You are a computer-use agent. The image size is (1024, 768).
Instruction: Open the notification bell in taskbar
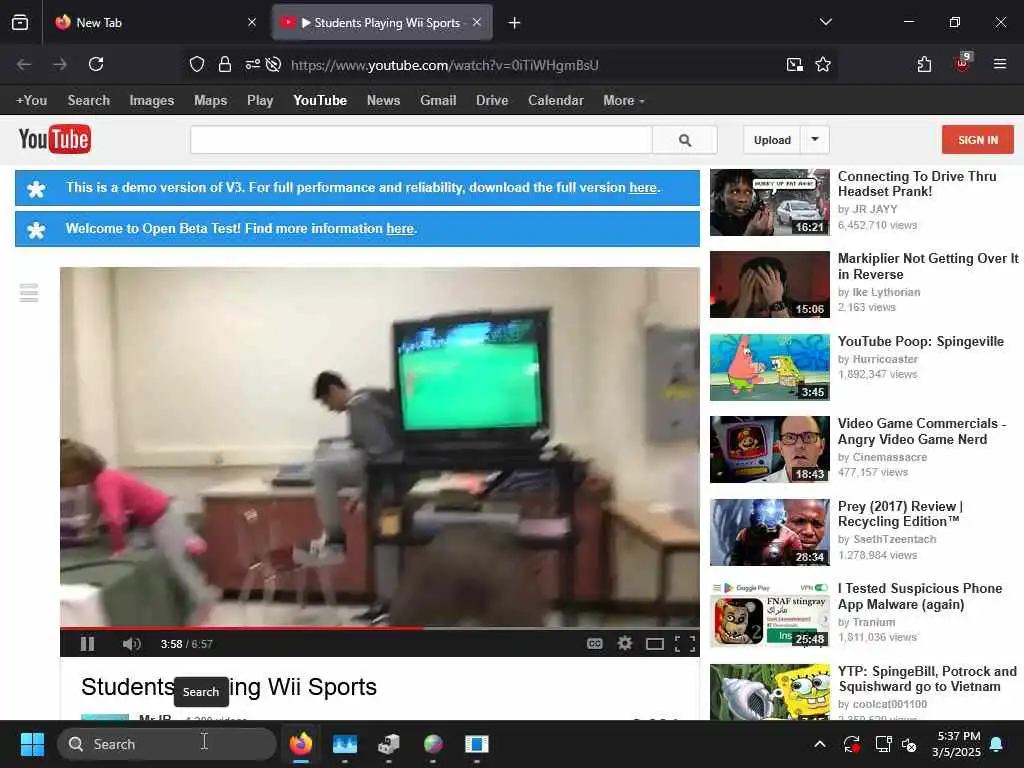tap(996, 744)
